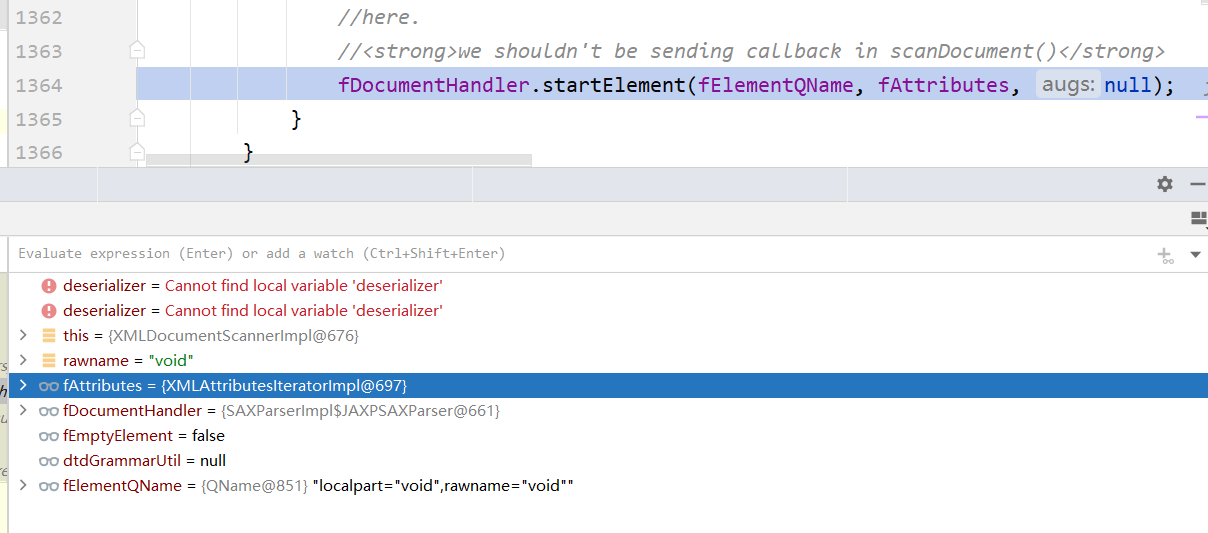The width and height of the screenshot is (1208, 533).
Task: Click the glasses icon beside fEmptyElement
Action: coord(48,436)
